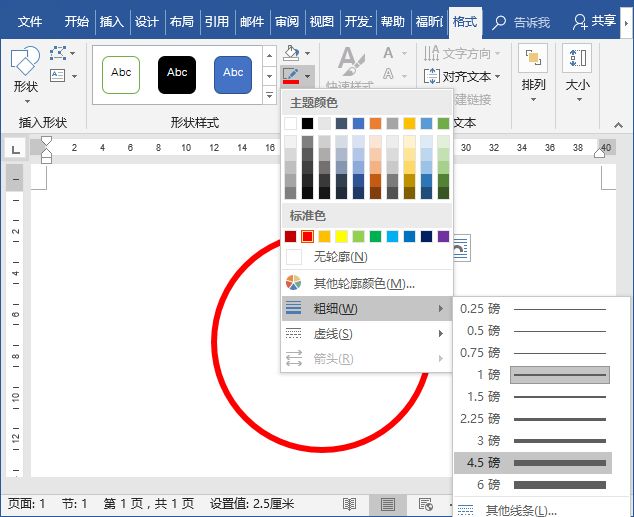634x517 pixels.
Task: Click the 告诉我 search magnifier icon
Action: pyautogui.click(x=499, y=22)
